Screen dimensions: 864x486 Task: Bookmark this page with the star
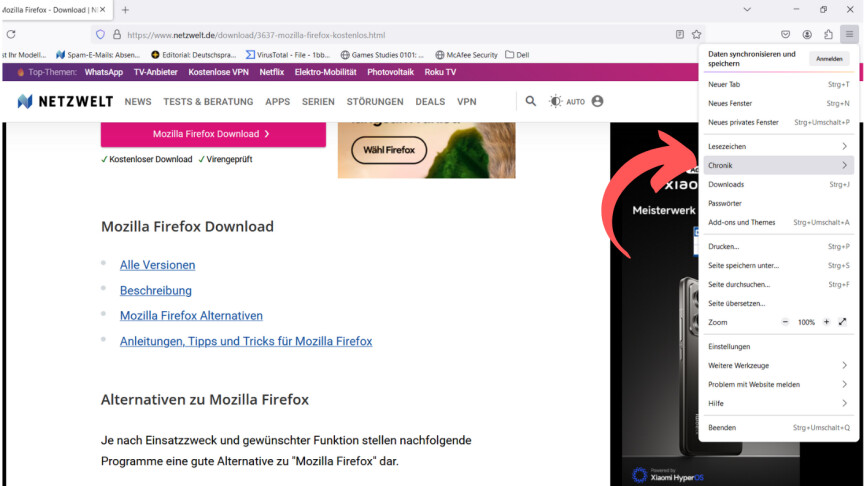click(x=696, y=34)
